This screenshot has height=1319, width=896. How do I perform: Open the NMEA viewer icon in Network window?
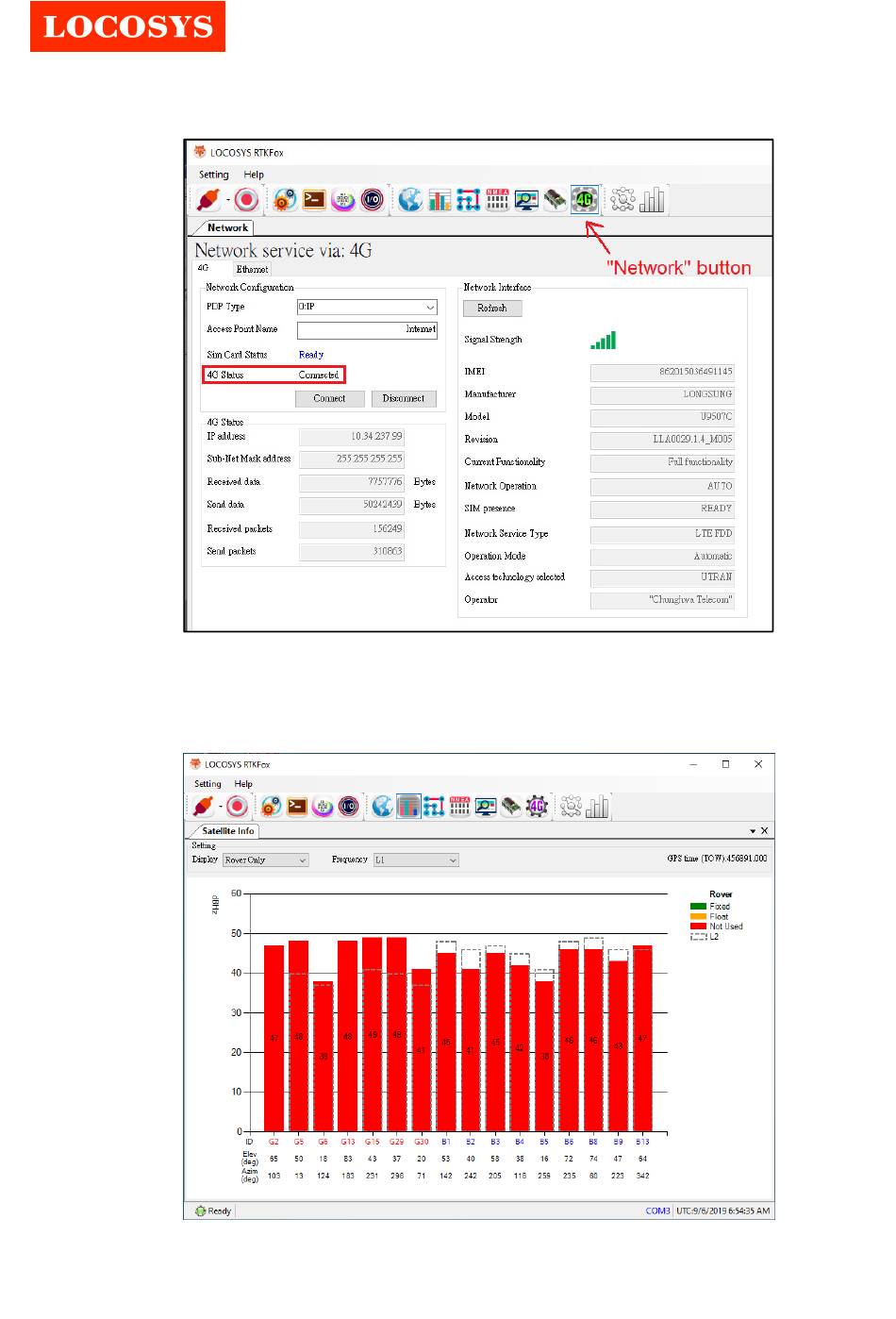click(x=497, y=199)
